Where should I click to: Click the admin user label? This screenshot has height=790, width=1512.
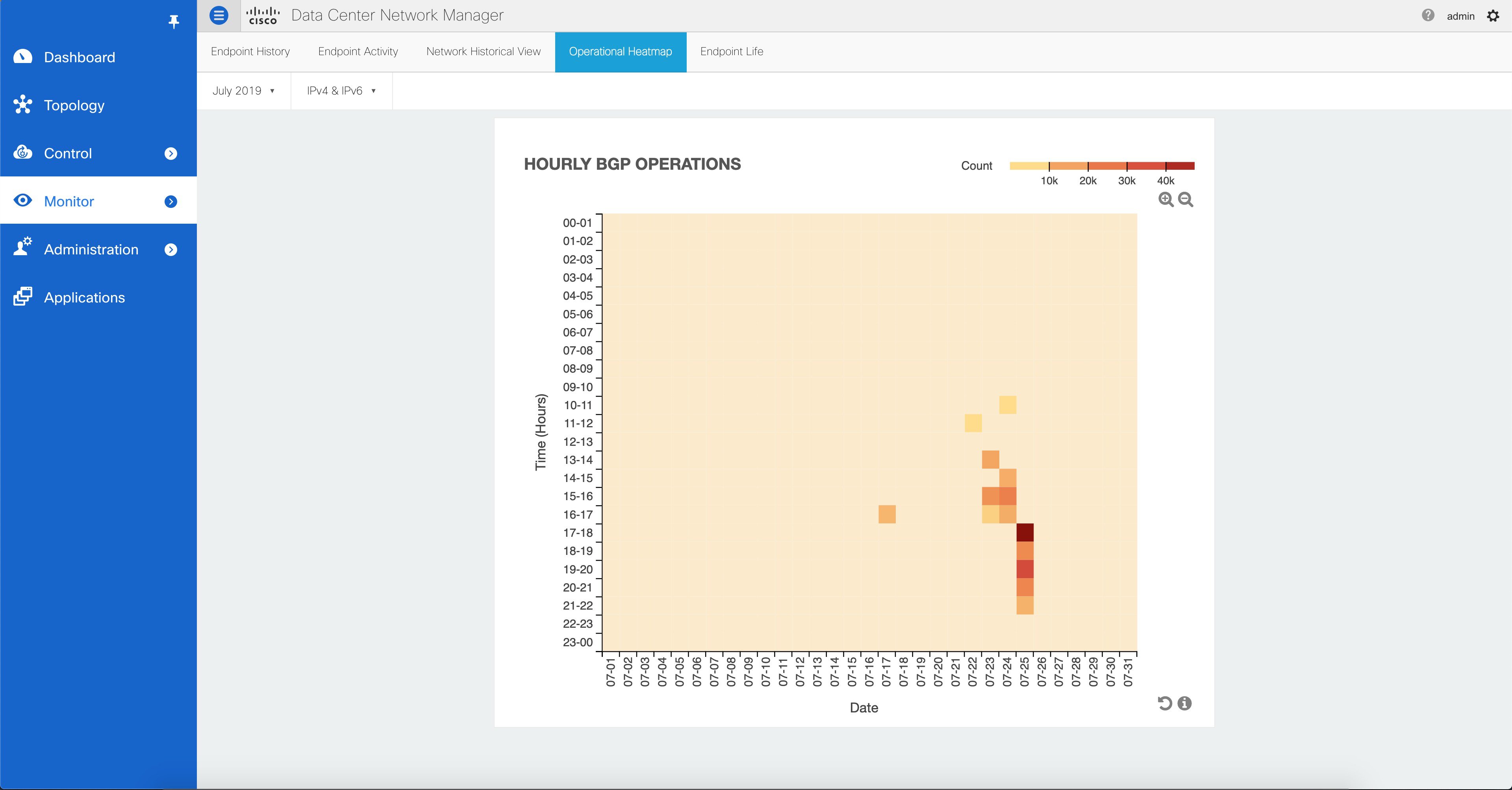coord(1460,16)
